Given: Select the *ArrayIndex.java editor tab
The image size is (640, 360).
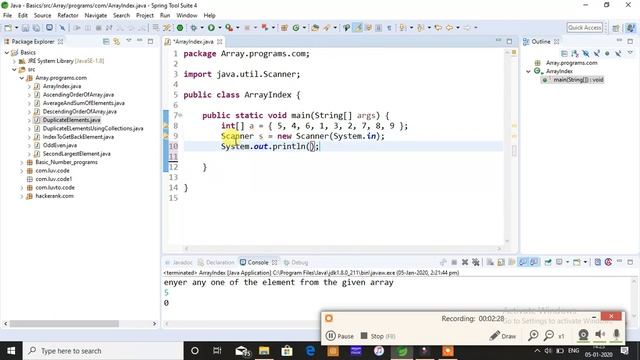Looking at the screenshot, I should coord(193,42).
